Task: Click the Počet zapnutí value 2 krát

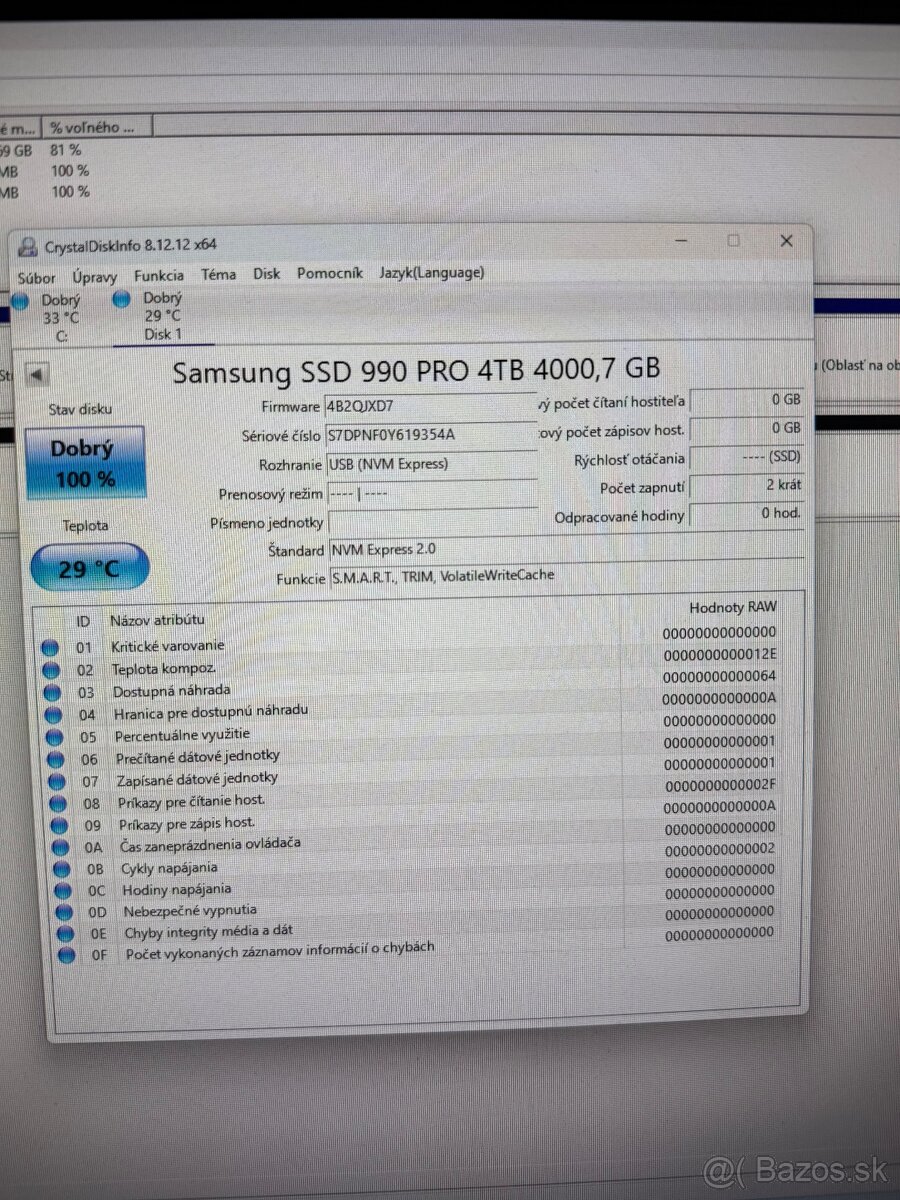Action: click(747, 486)
